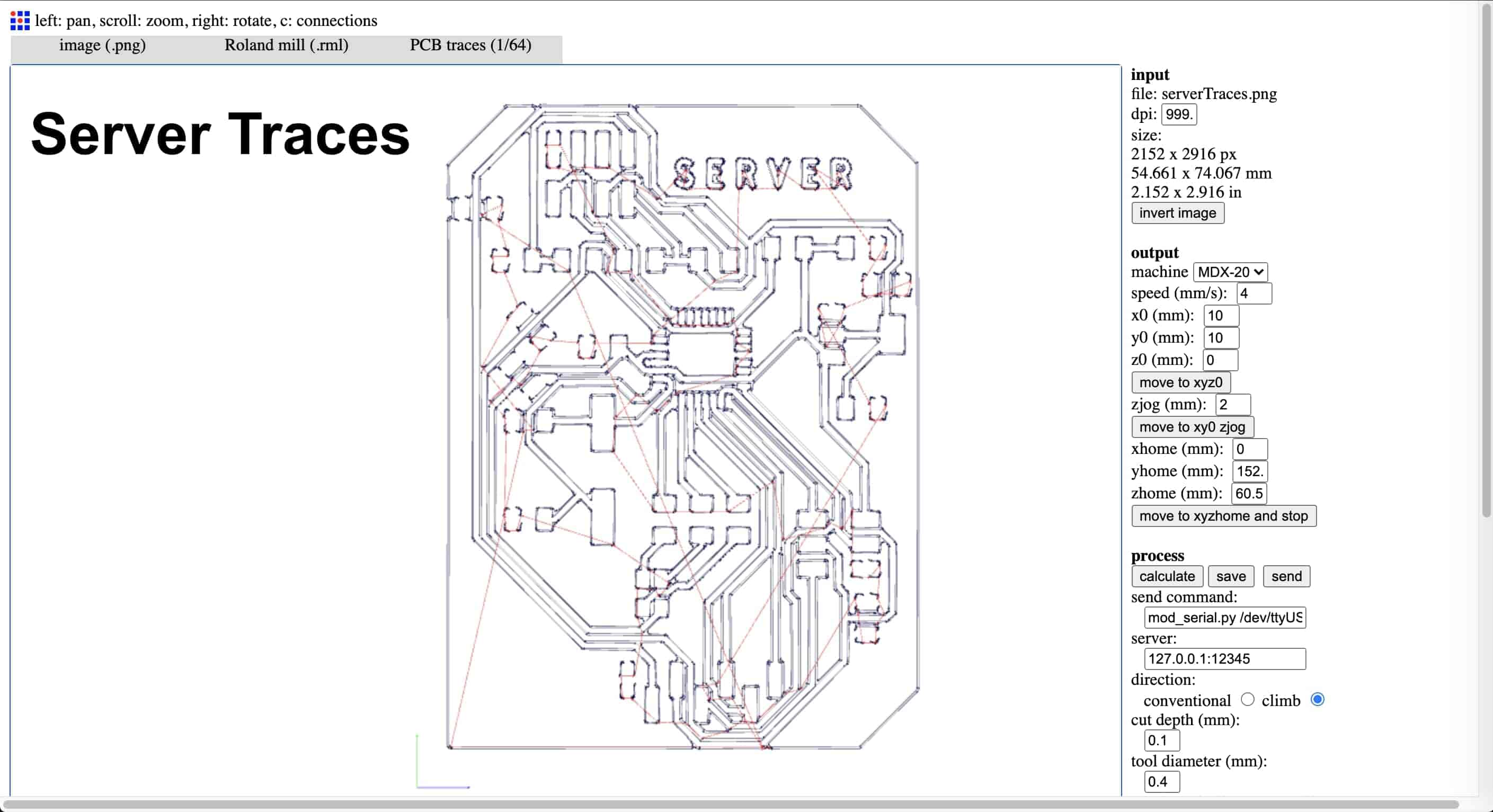1493x812 pixels.
Task: Open the machine MDX-20 dropdown
Action: (1230, 272)
